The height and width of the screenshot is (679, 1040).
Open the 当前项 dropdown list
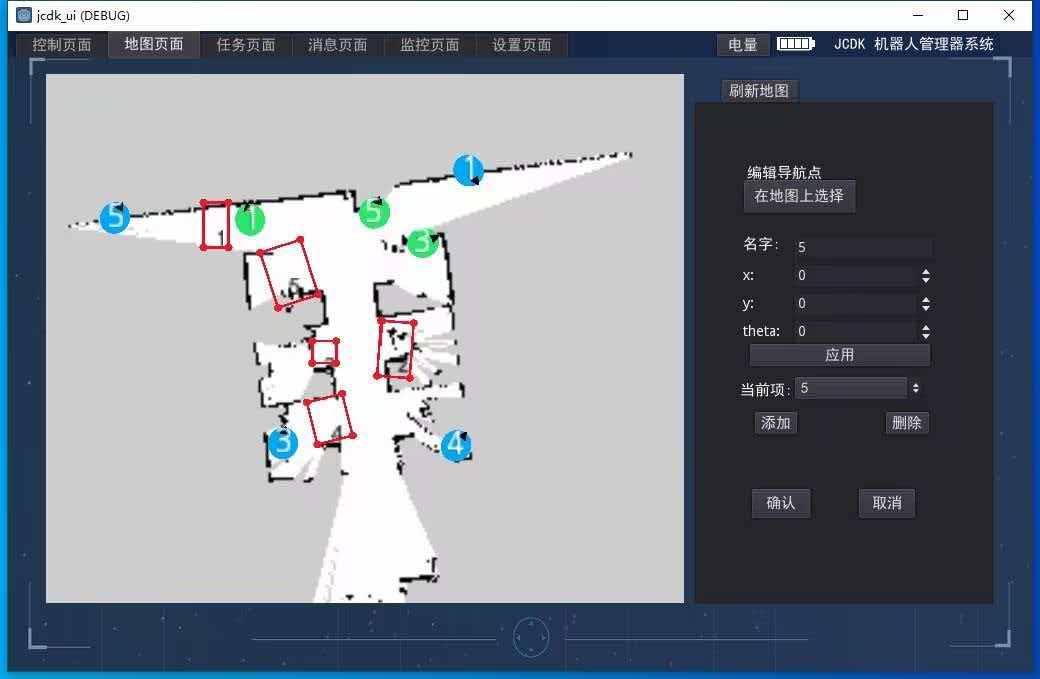coord(857,388)
